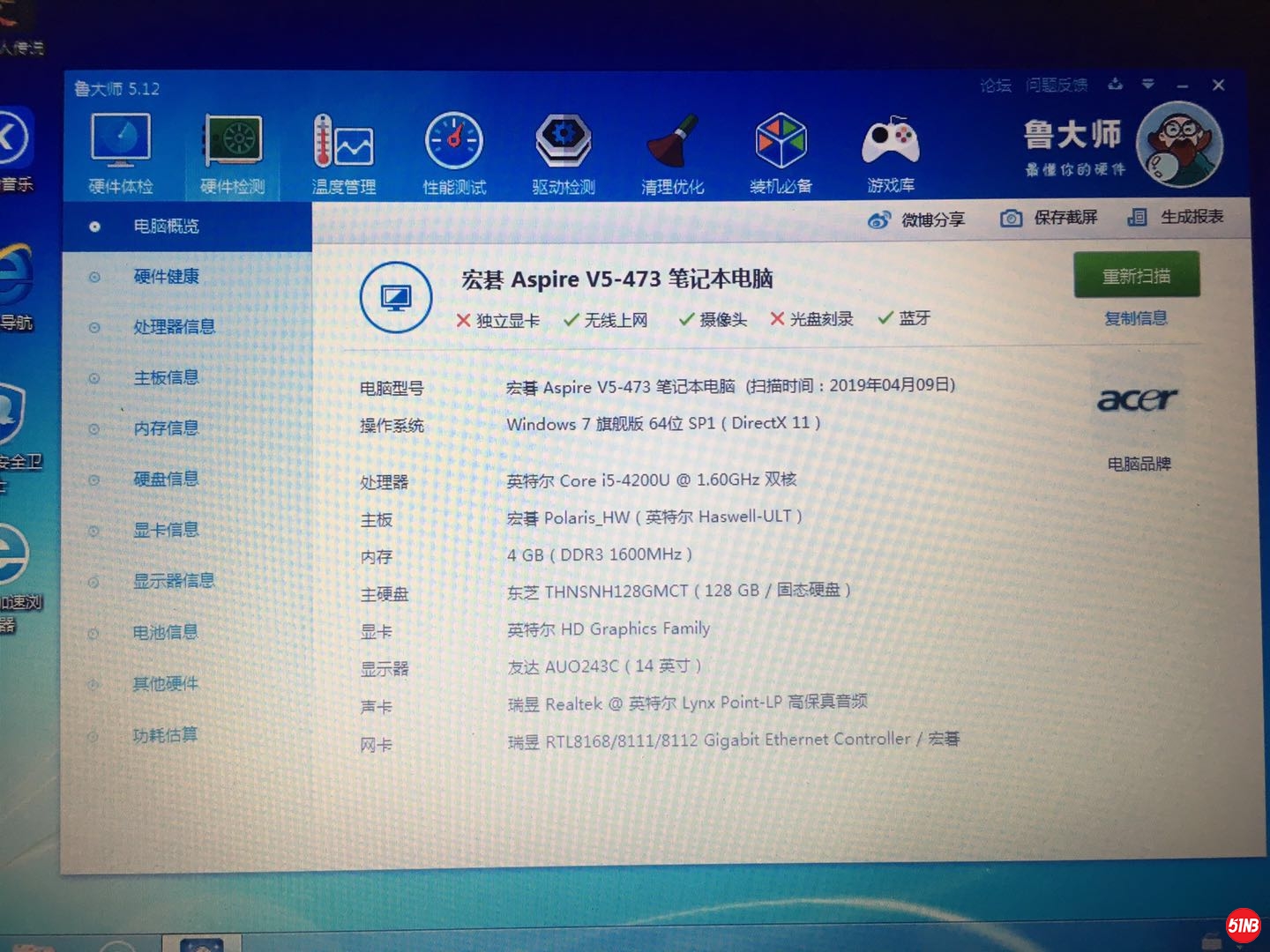Switch to 处理器信息 processor info
The width and height of the screenshot is (1270, 952).
(x=174, y=327)
